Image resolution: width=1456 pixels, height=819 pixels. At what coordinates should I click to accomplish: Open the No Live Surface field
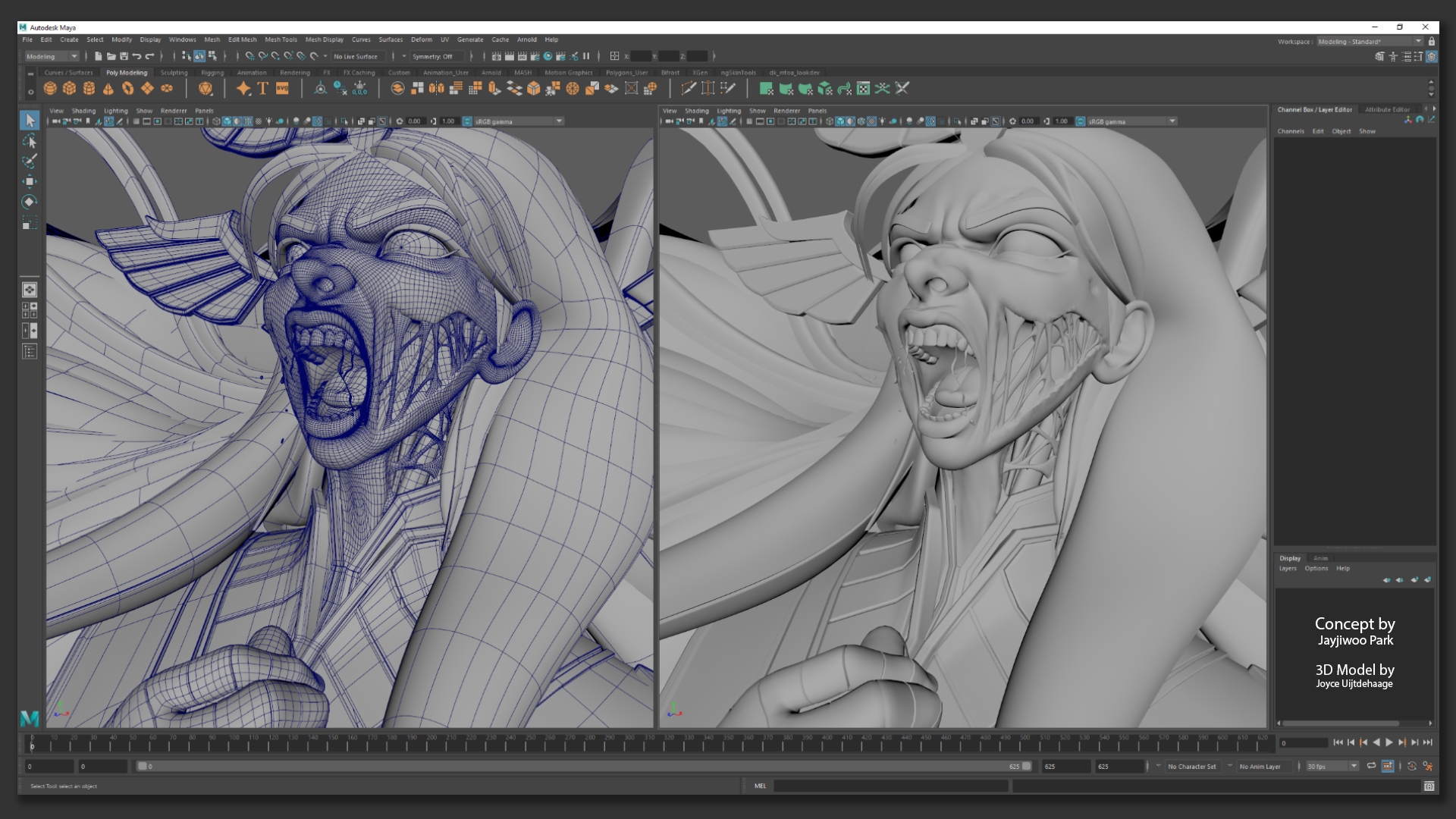coord(359,56)
